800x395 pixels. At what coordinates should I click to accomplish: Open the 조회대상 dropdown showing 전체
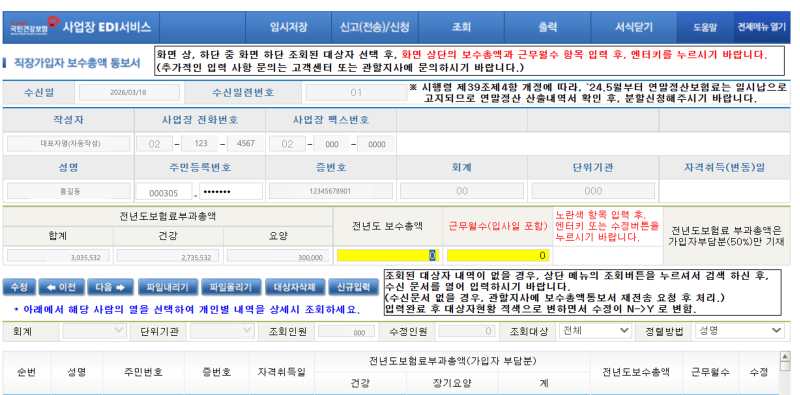(x=595, y=331)
